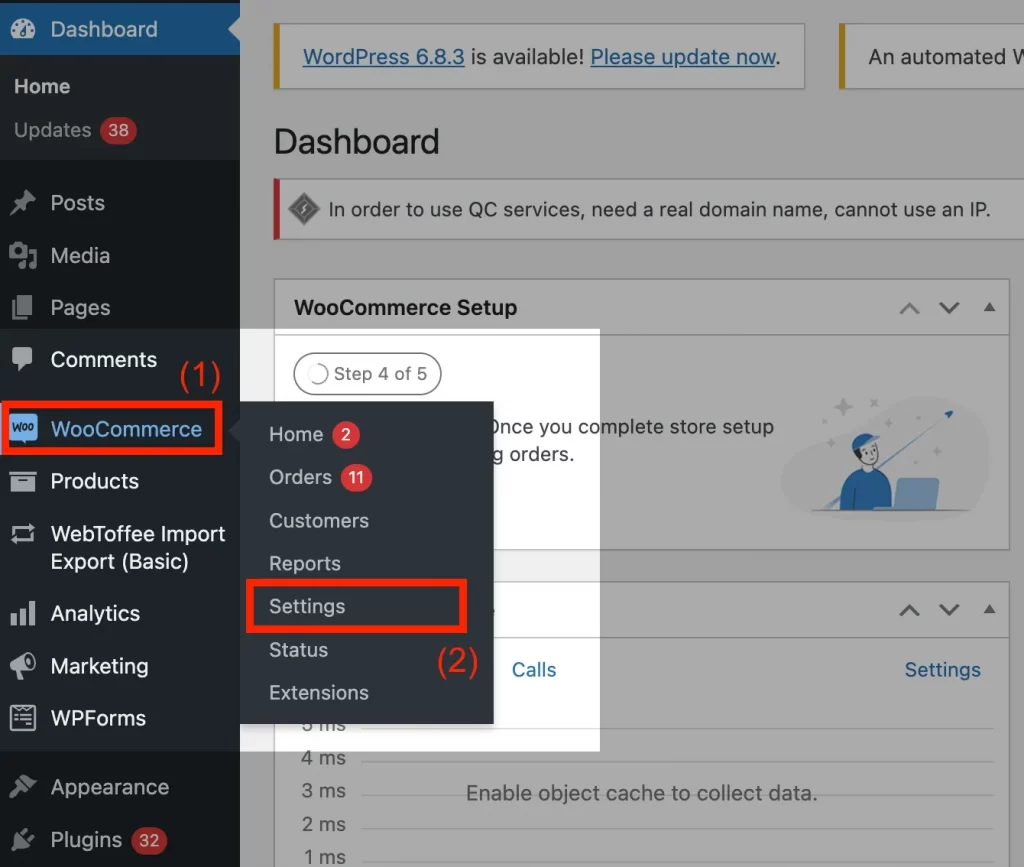Select Settings in the WooCommerce submenu
Screen dimensions: 1024x867
pyautogui.click(x=306, y=606)
